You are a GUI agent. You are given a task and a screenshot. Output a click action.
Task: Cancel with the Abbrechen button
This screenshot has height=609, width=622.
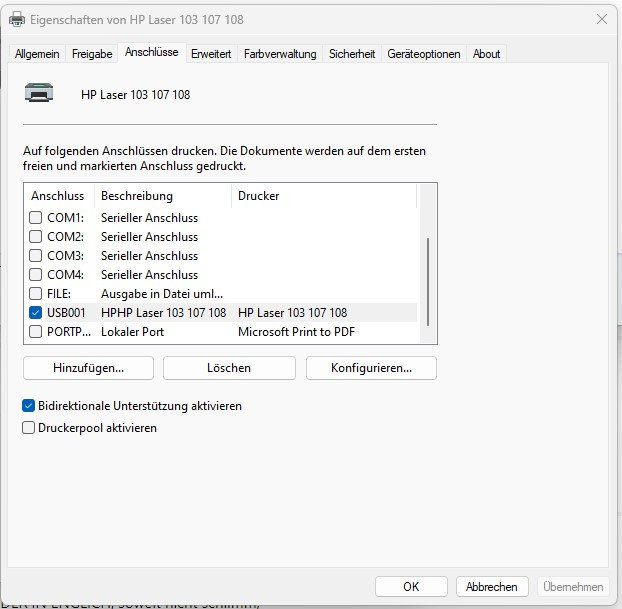click(x=492, y=586)
